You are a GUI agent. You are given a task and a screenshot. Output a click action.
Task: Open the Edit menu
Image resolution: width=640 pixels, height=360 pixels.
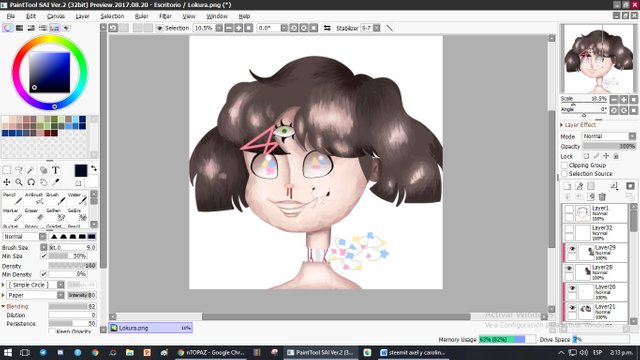(31, 16)
